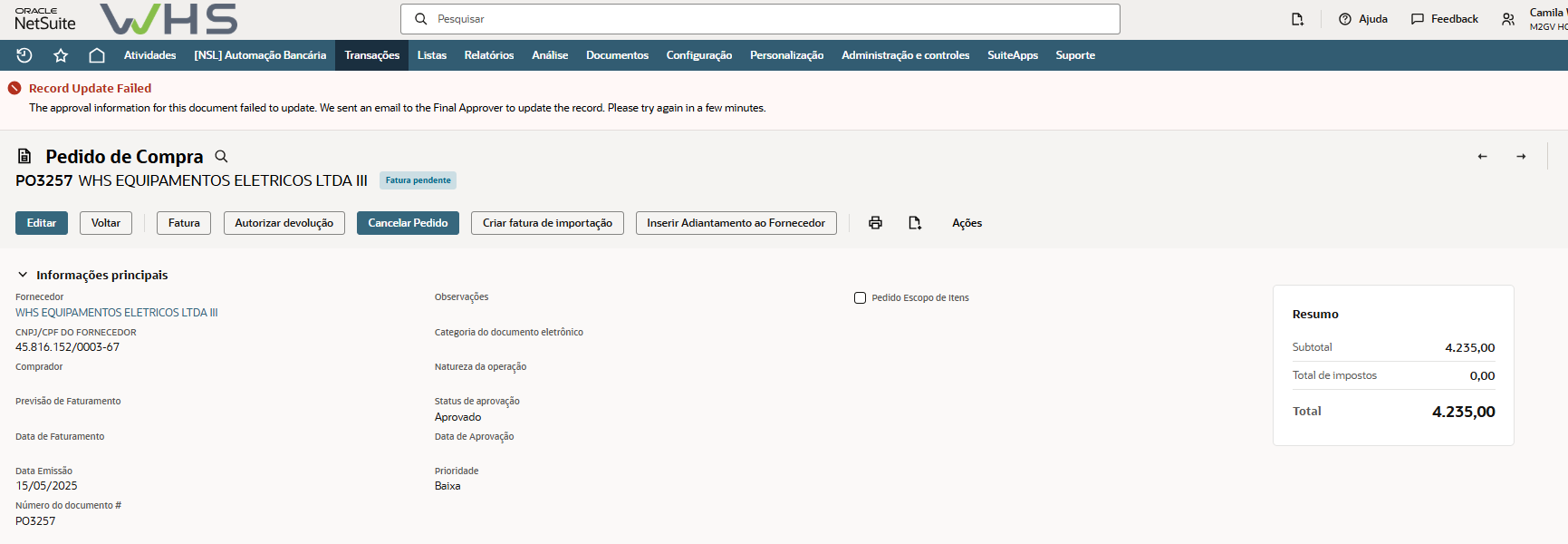The height and width of the screenshot is (544, 1568).
Task: Click the Editar button
Action: click(42, 223)
